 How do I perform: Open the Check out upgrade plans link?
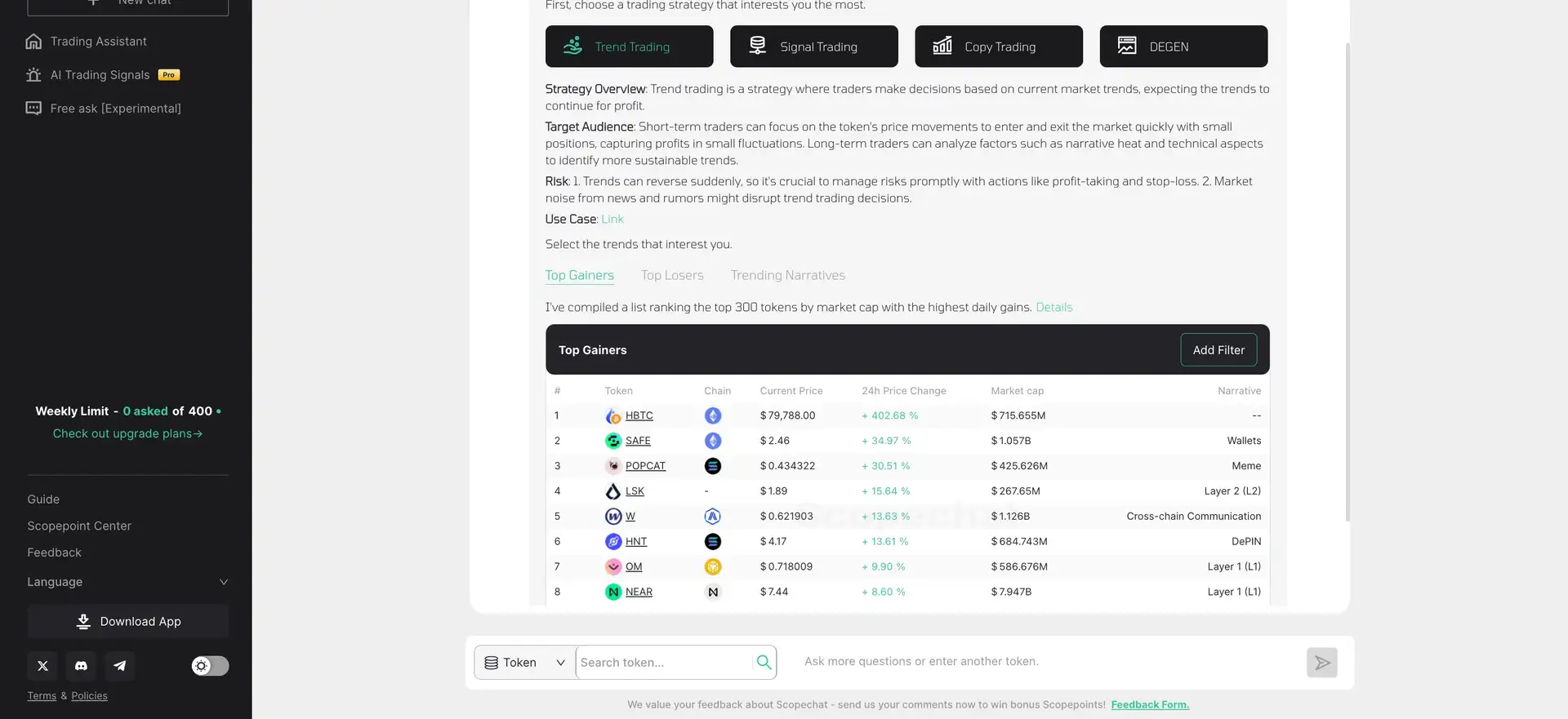(127, 434)
